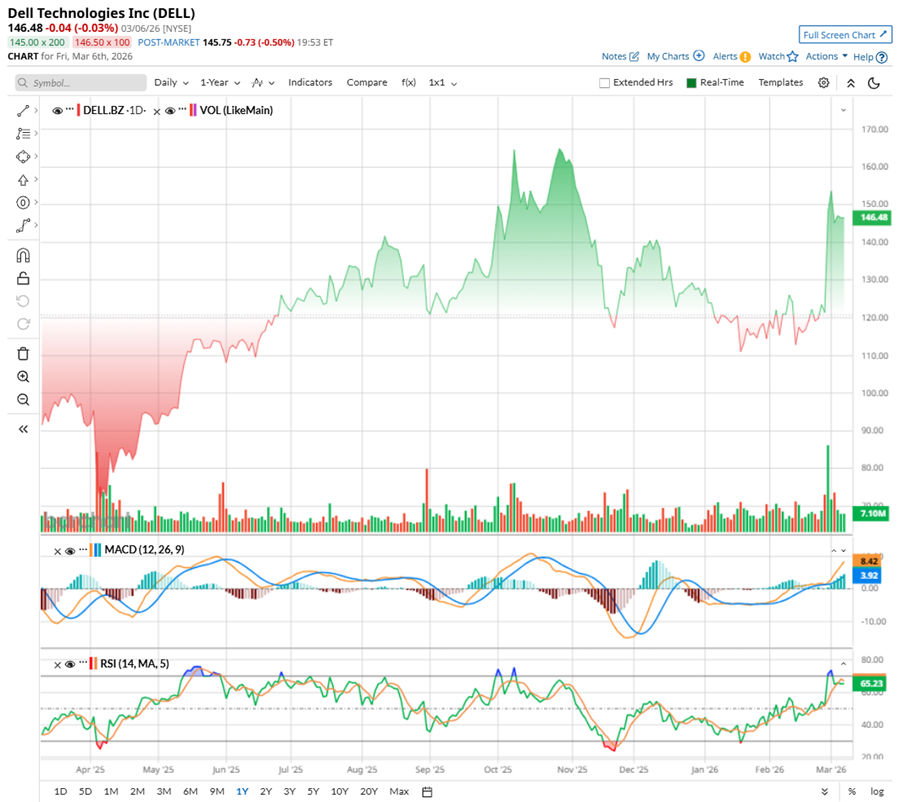Image resolution: width=903 pixels, height=802 pixels.
Task: Open the 1-Year period dropdown
Action: [x=220, y=82]
